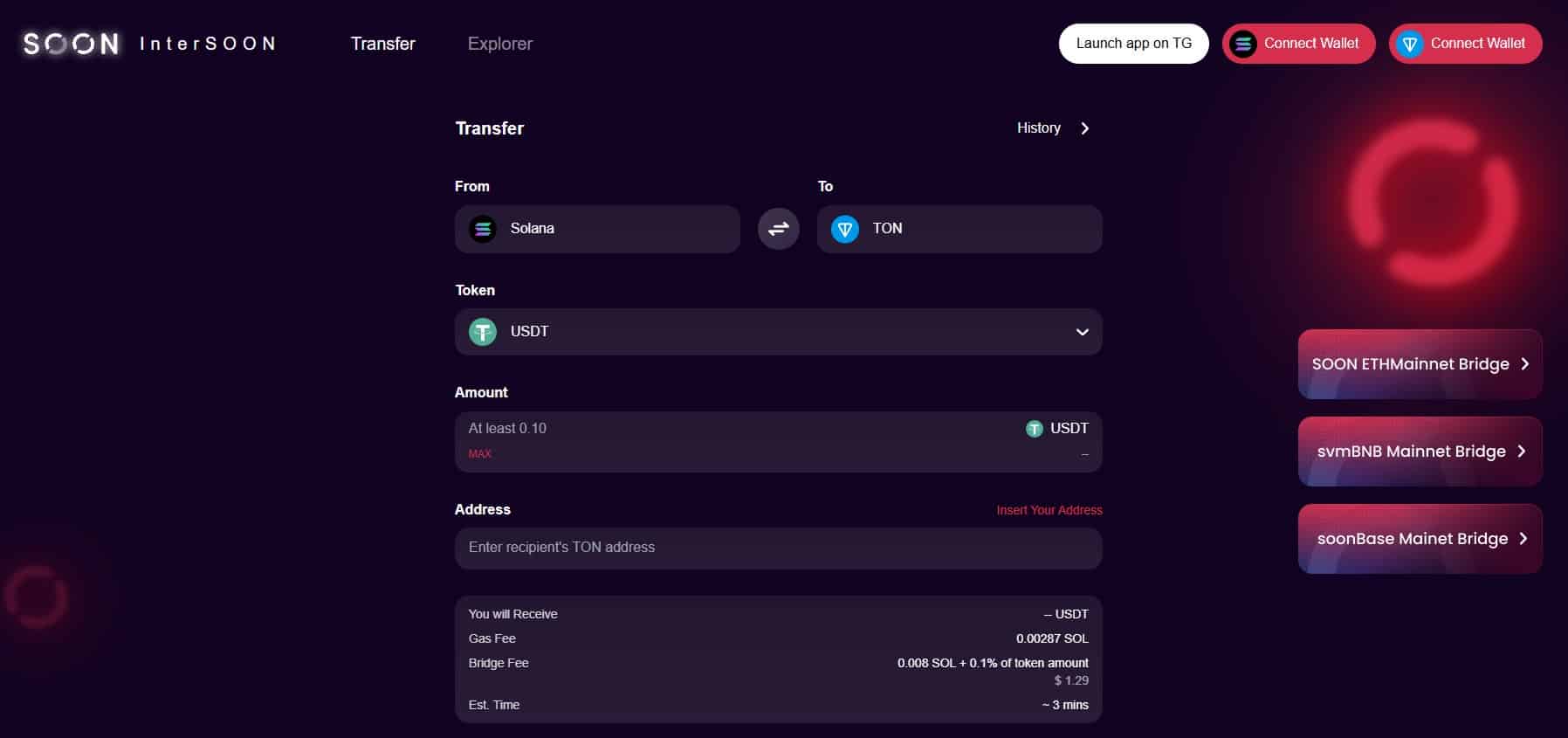The width and height of the screenshot is (1568, 738).
Task: Open the Explorer tab
Action: 499,44
